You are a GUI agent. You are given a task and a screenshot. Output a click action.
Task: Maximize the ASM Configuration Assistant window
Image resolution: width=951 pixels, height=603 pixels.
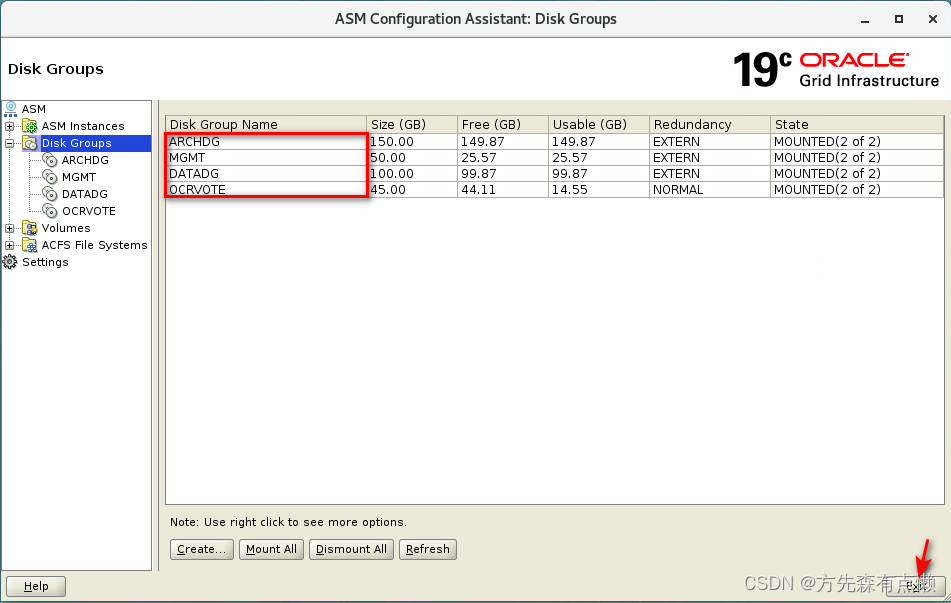pos(899,19)
